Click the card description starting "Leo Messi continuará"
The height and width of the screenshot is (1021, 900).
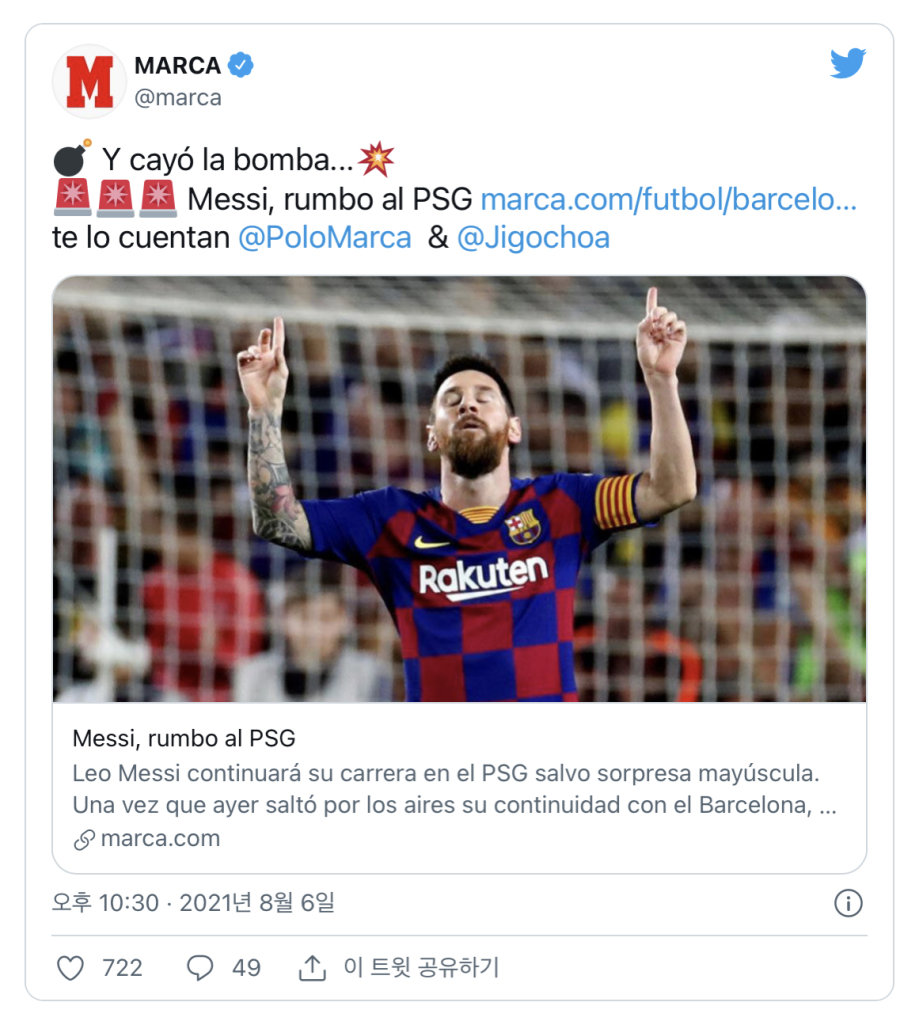[x=454, y=790]
